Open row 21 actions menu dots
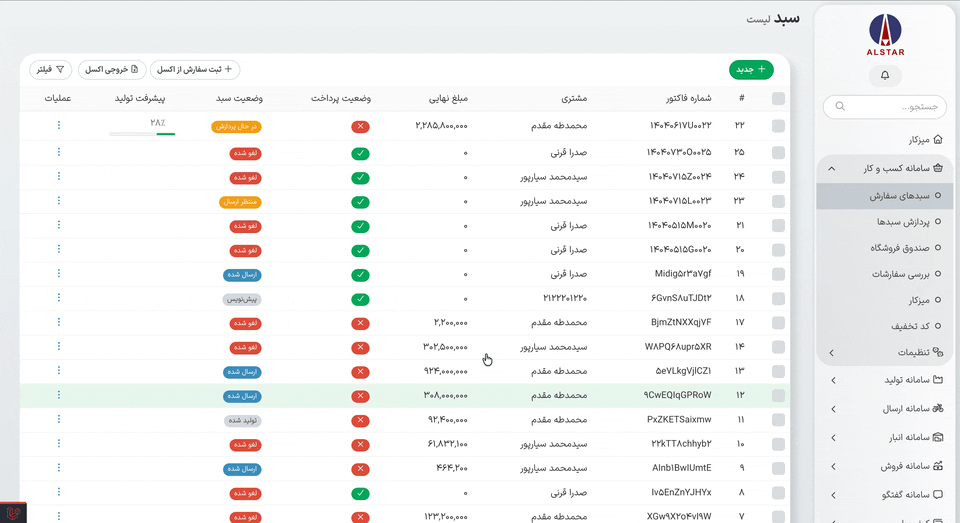Image resolution: width=960 pixels, height=523 pixels. click(59, 225)
